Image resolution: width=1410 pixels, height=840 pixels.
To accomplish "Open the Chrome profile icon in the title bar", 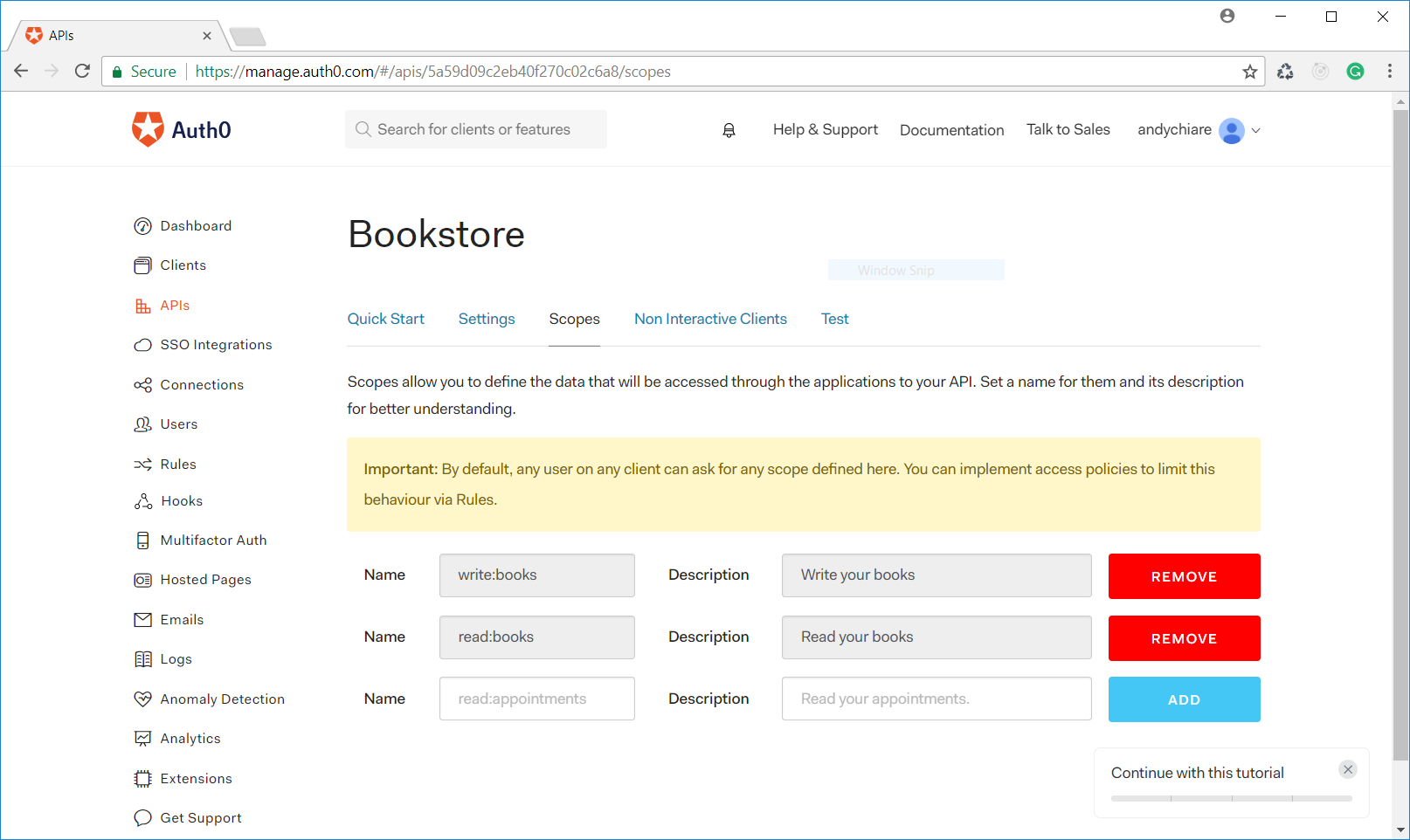I will 1227,16.
